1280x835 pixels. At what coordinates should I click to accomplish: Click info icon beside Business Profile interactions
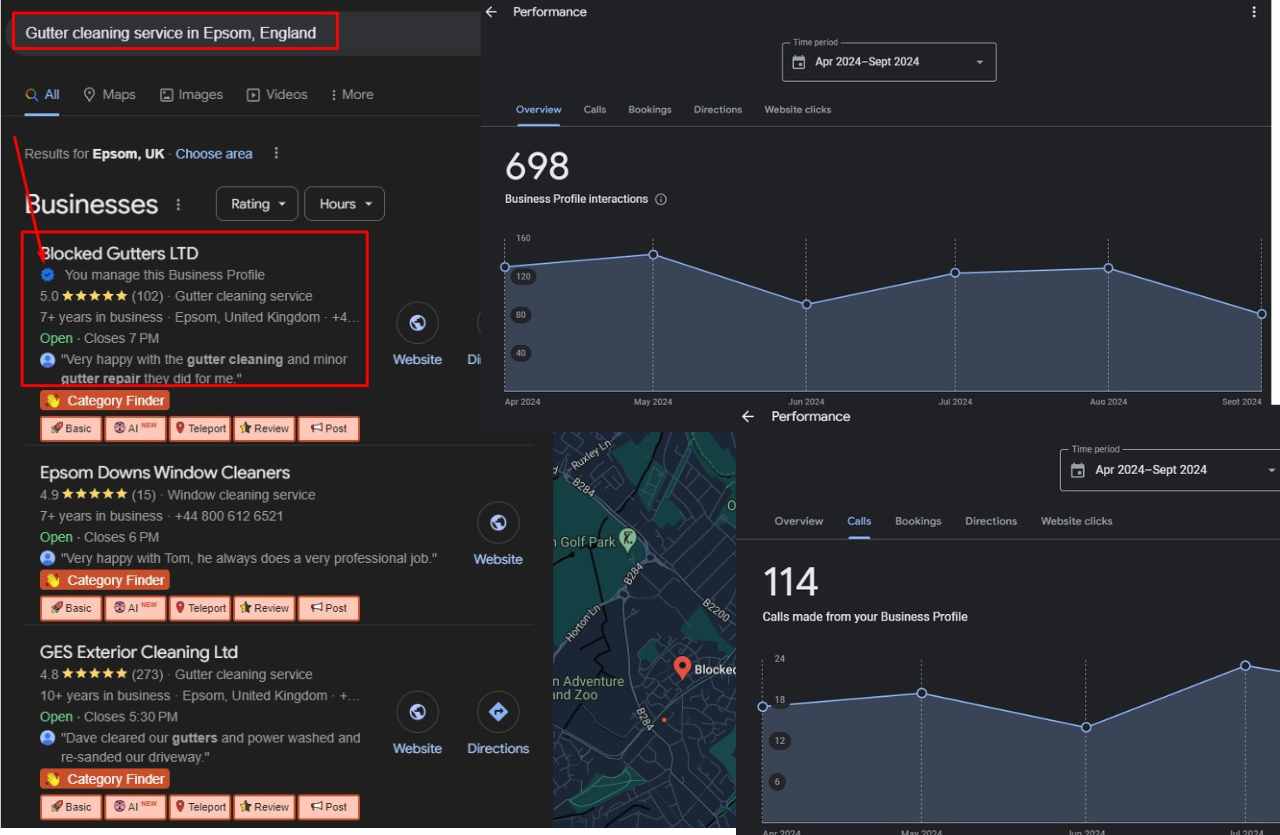[660, 199]
